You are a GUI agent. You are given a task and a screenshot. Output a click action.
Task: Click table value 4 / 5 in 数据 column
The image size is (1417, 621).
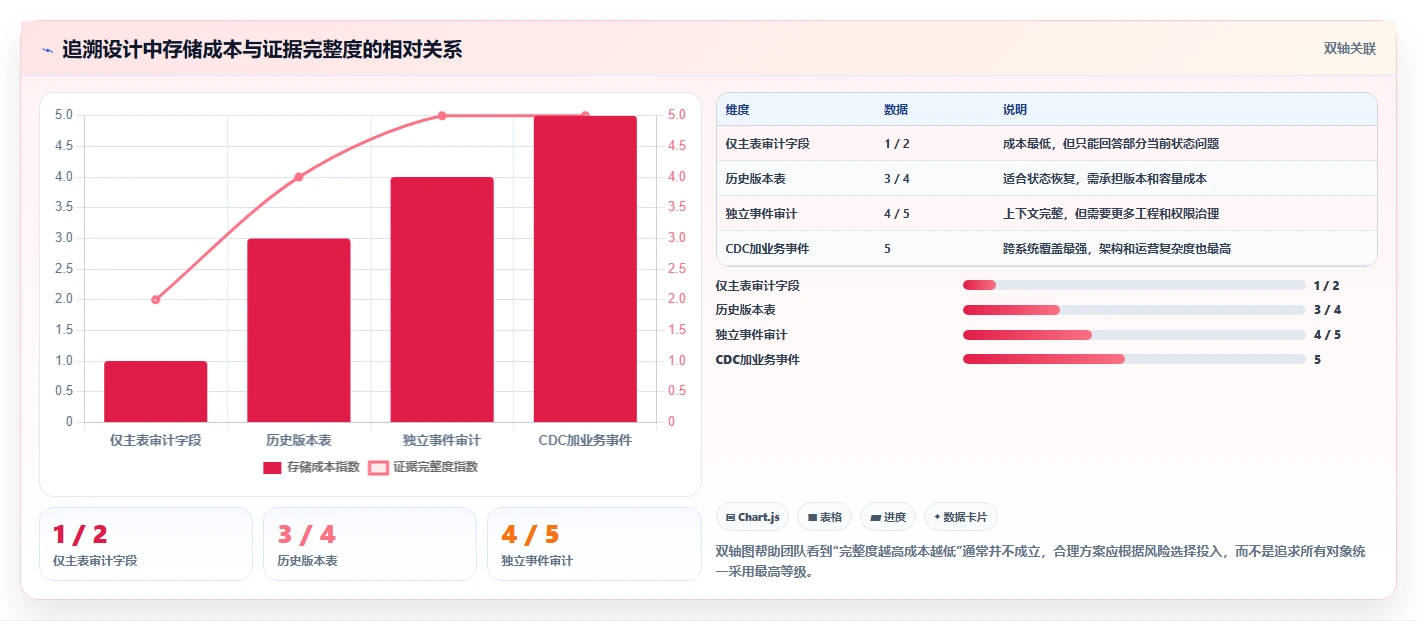click(x=897, y=214)
